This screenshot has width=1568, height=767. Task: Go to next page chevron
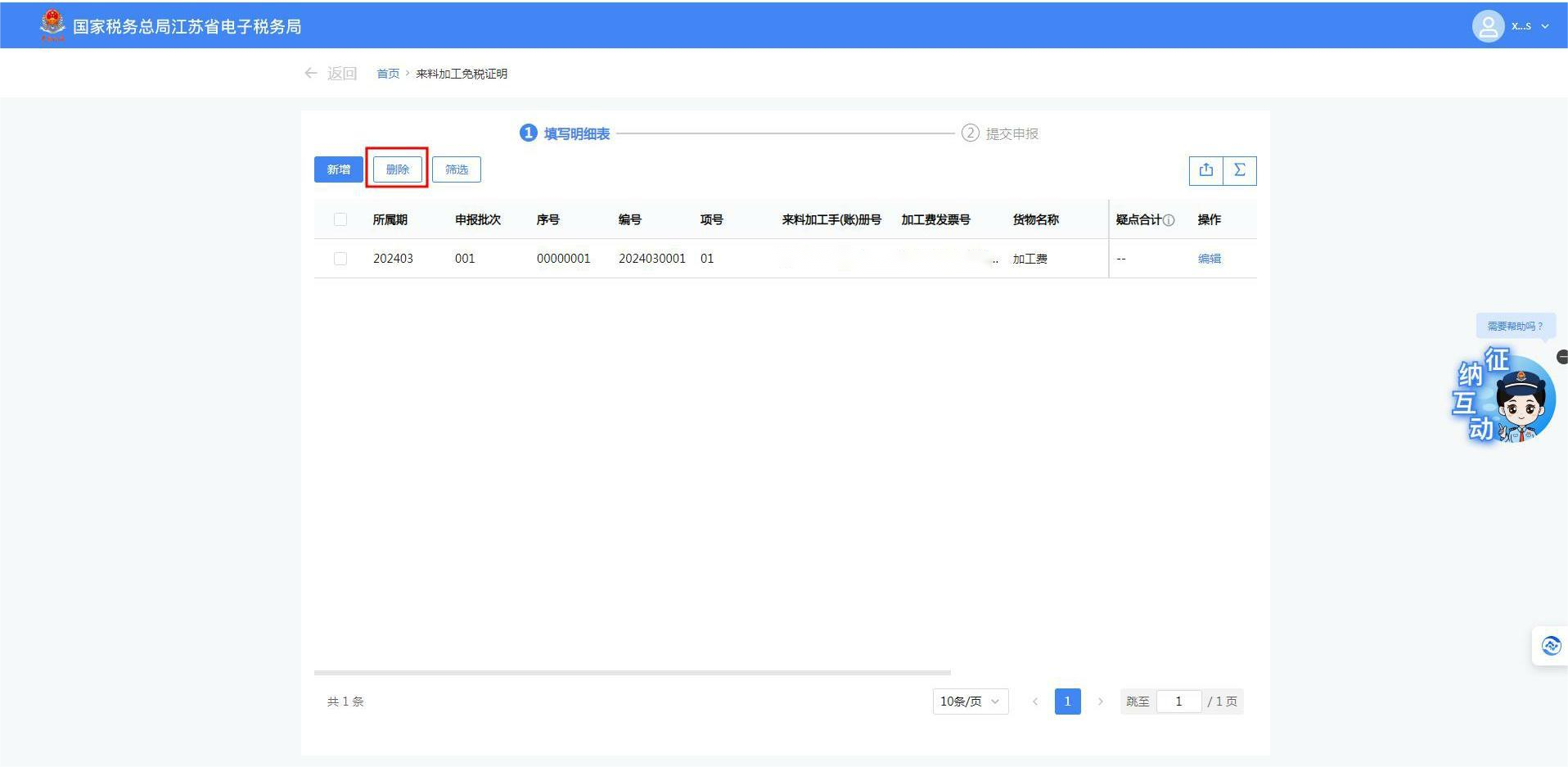point(1100,702)
